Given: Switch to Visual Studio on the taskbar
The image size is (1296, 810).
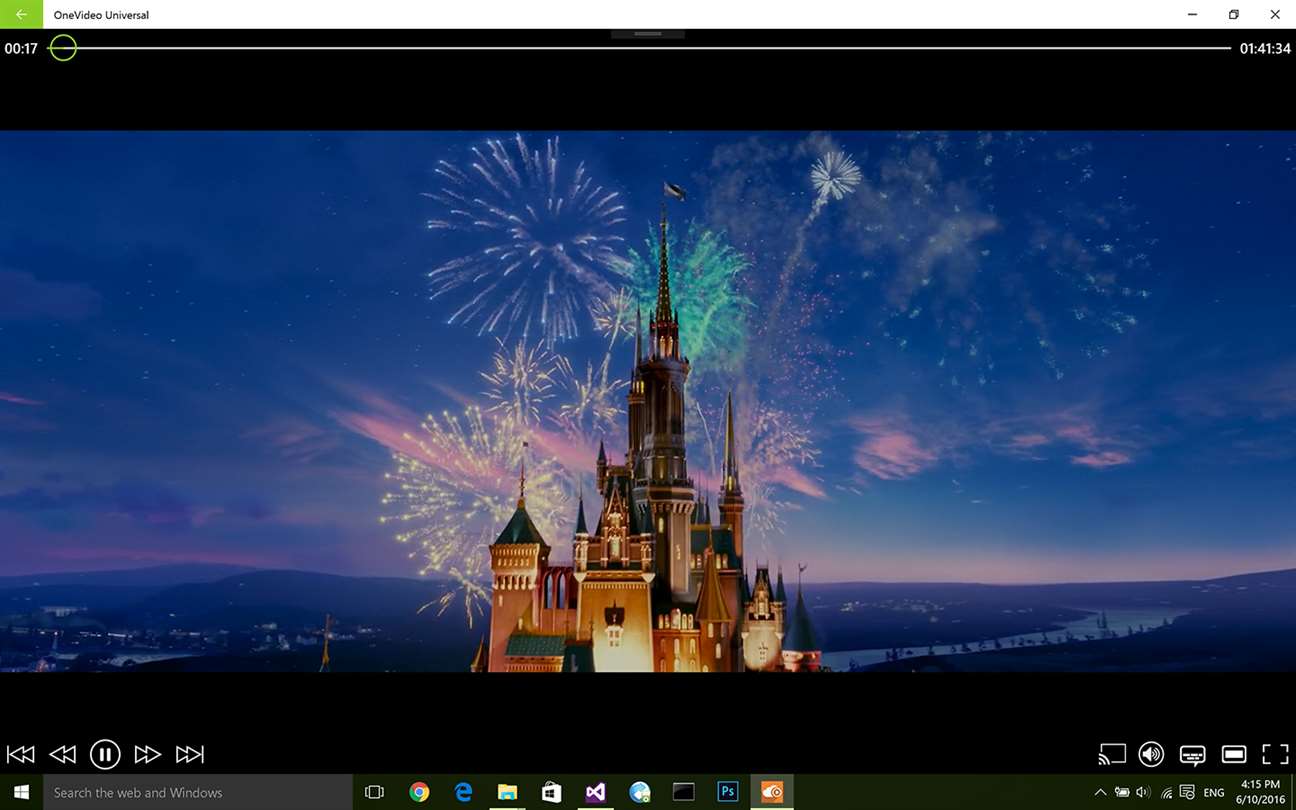Looking at the screenshot, I should click(x=595, y=792).
